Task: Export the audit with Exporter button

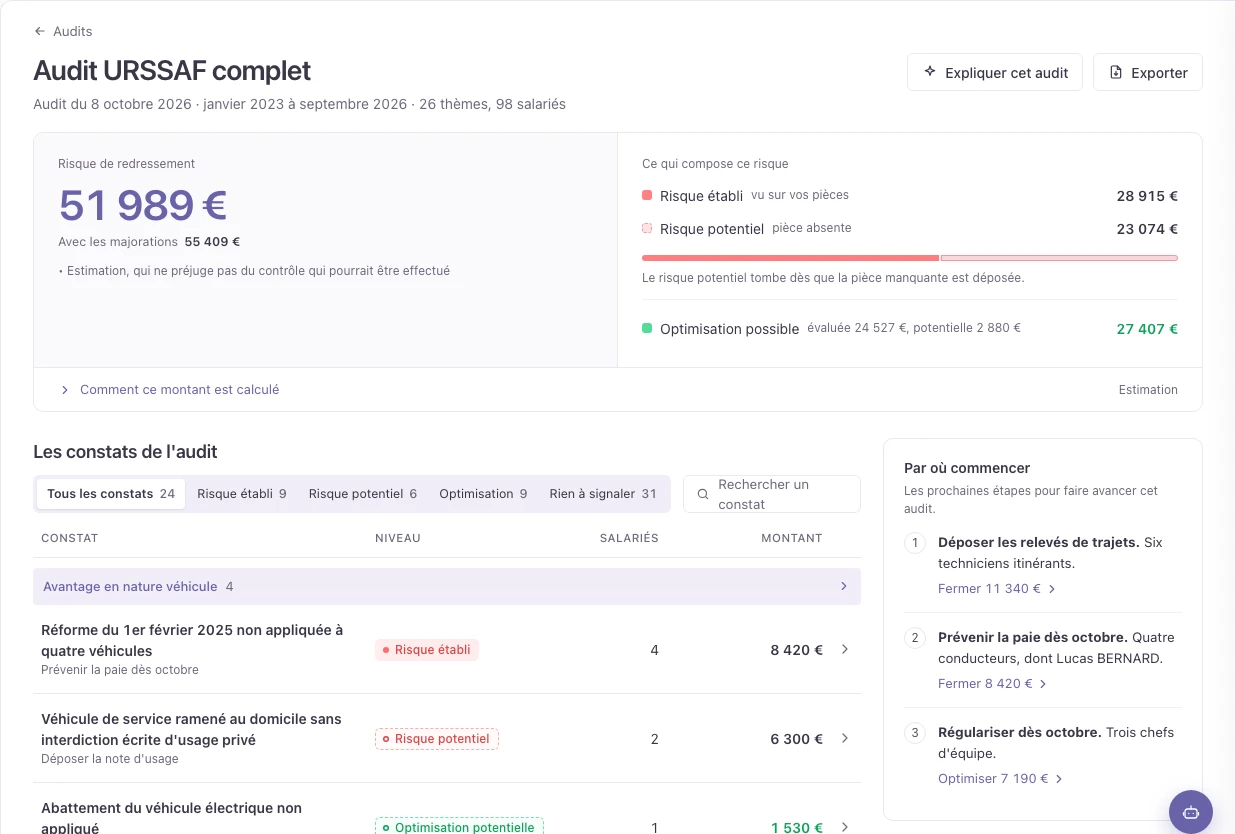Action: pyautogui.click(x=1147, y=72)
